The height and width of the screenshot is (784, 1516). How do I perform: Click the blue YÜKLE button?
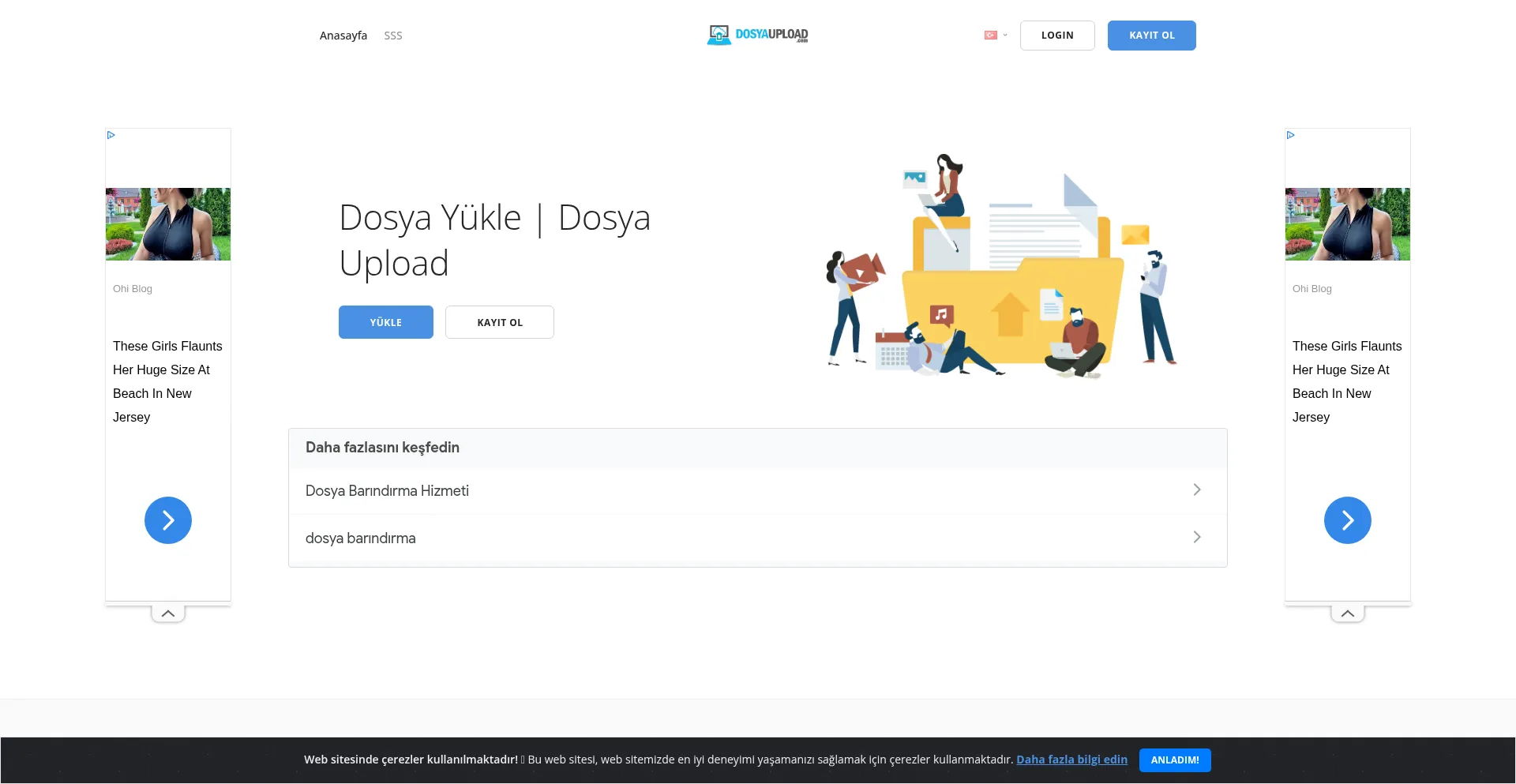pyautogui.click(x=386, y=322)
